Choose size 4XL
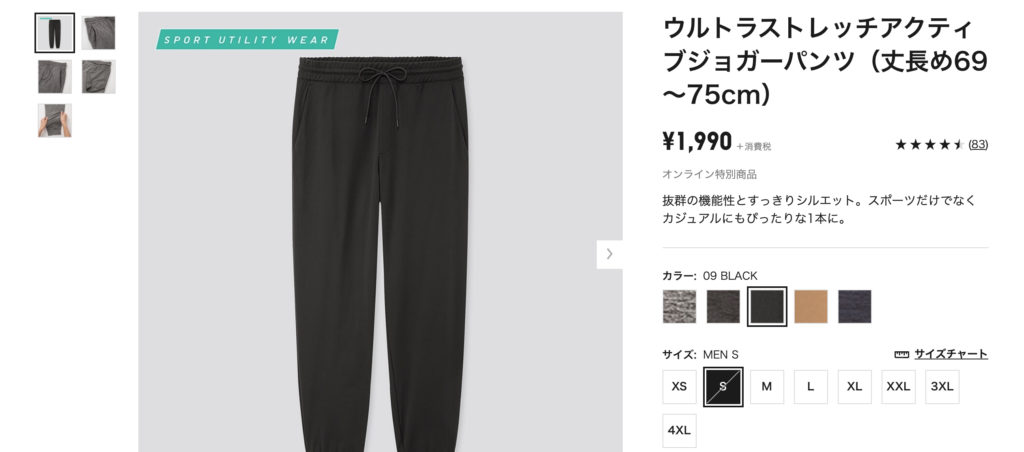The image size is (1024, 452). tap(679, 430)
